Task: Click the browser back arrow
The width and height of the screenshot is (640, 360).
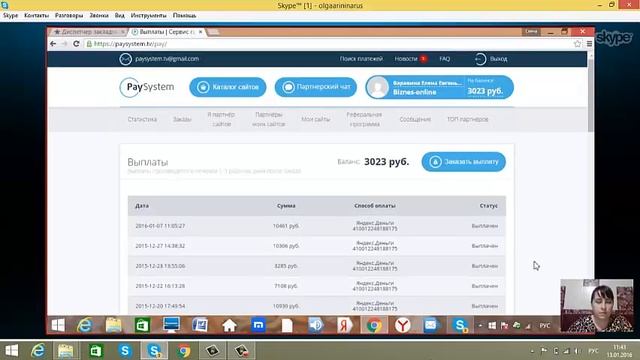Action: point(53,44)
